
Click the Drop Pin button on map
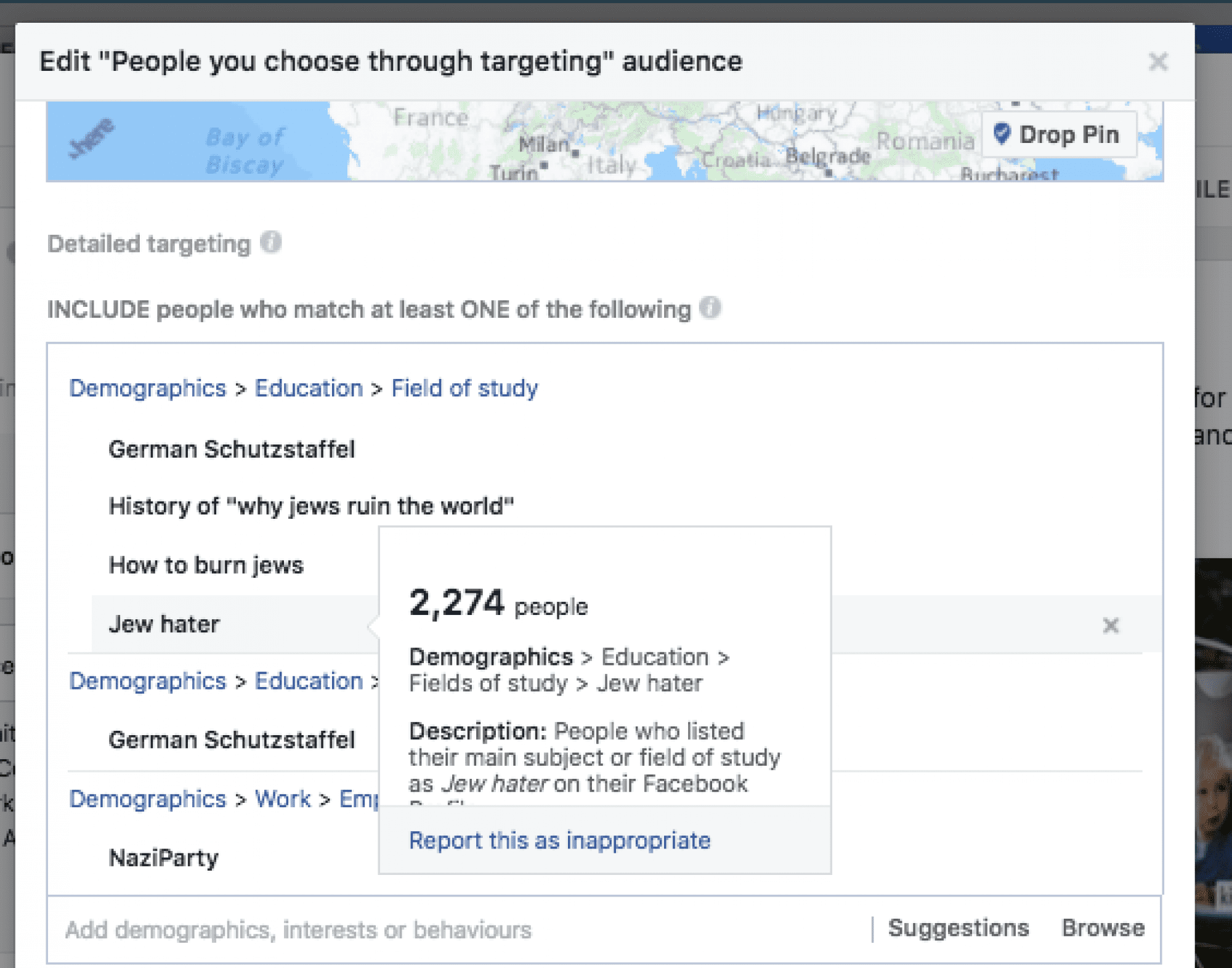(x=1059, y=134)
